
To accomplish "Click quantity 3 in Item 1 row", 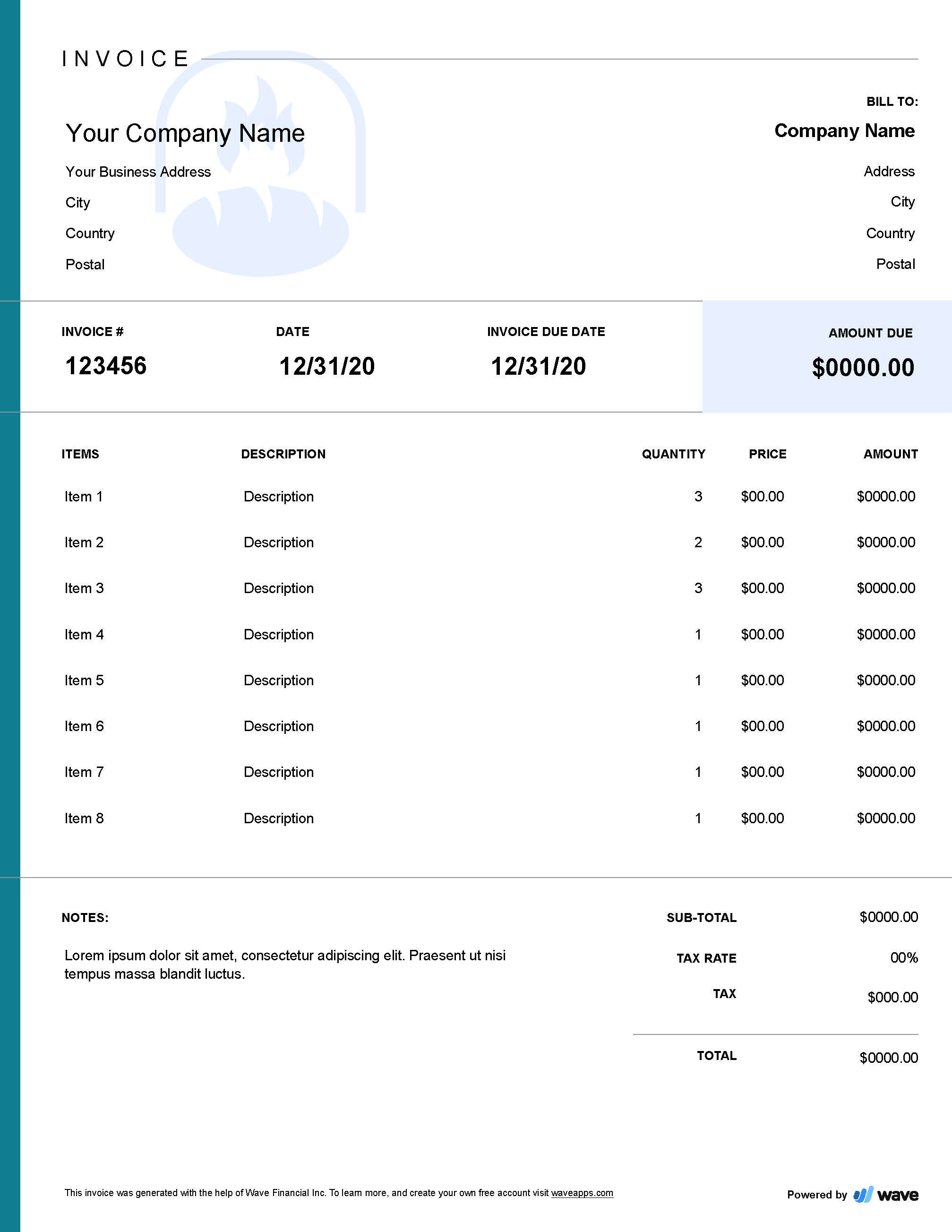I will 698,496.
